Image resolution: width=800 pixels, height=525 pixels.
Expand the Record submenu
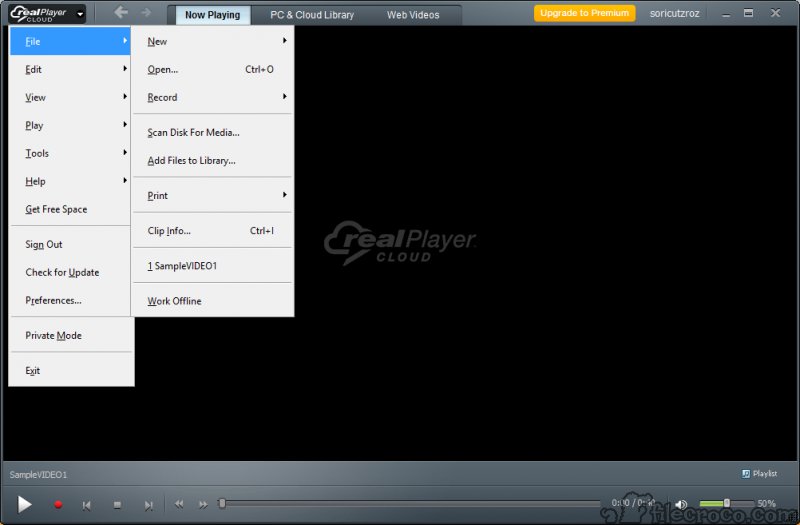pos(213,97)
